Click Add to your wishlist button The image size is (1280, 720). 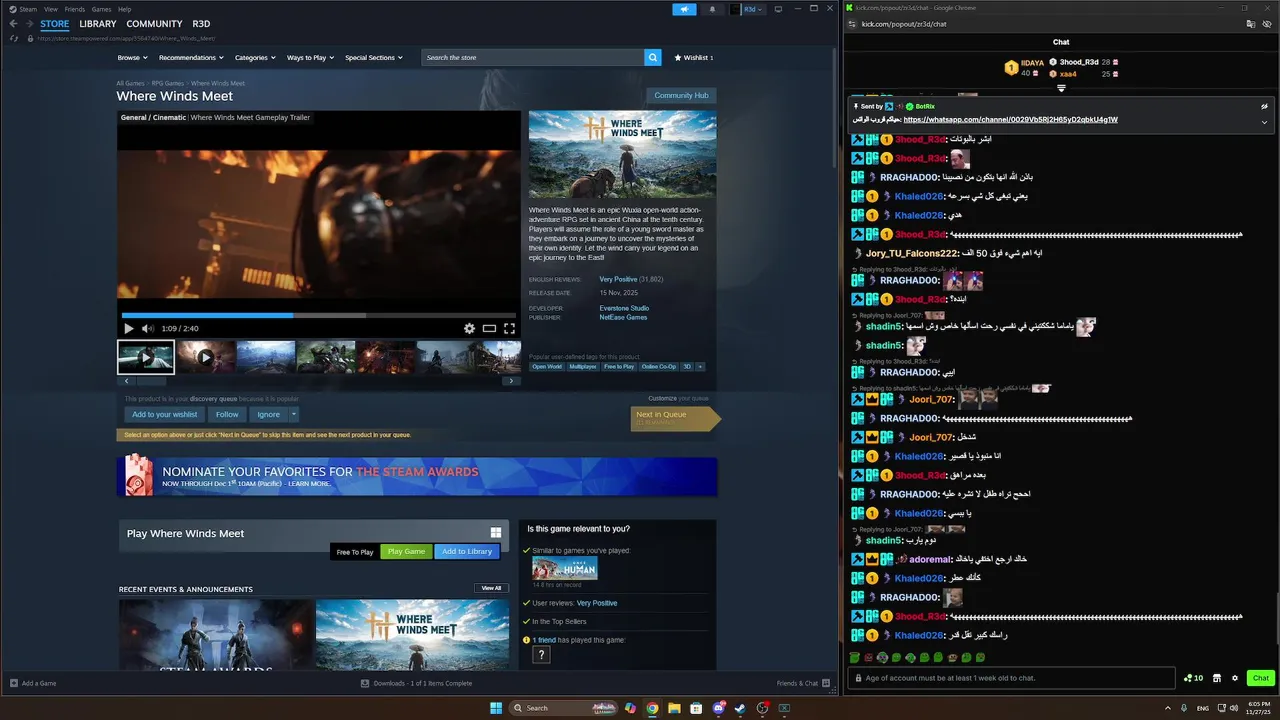pyautogui.click(x=165, y=414)
